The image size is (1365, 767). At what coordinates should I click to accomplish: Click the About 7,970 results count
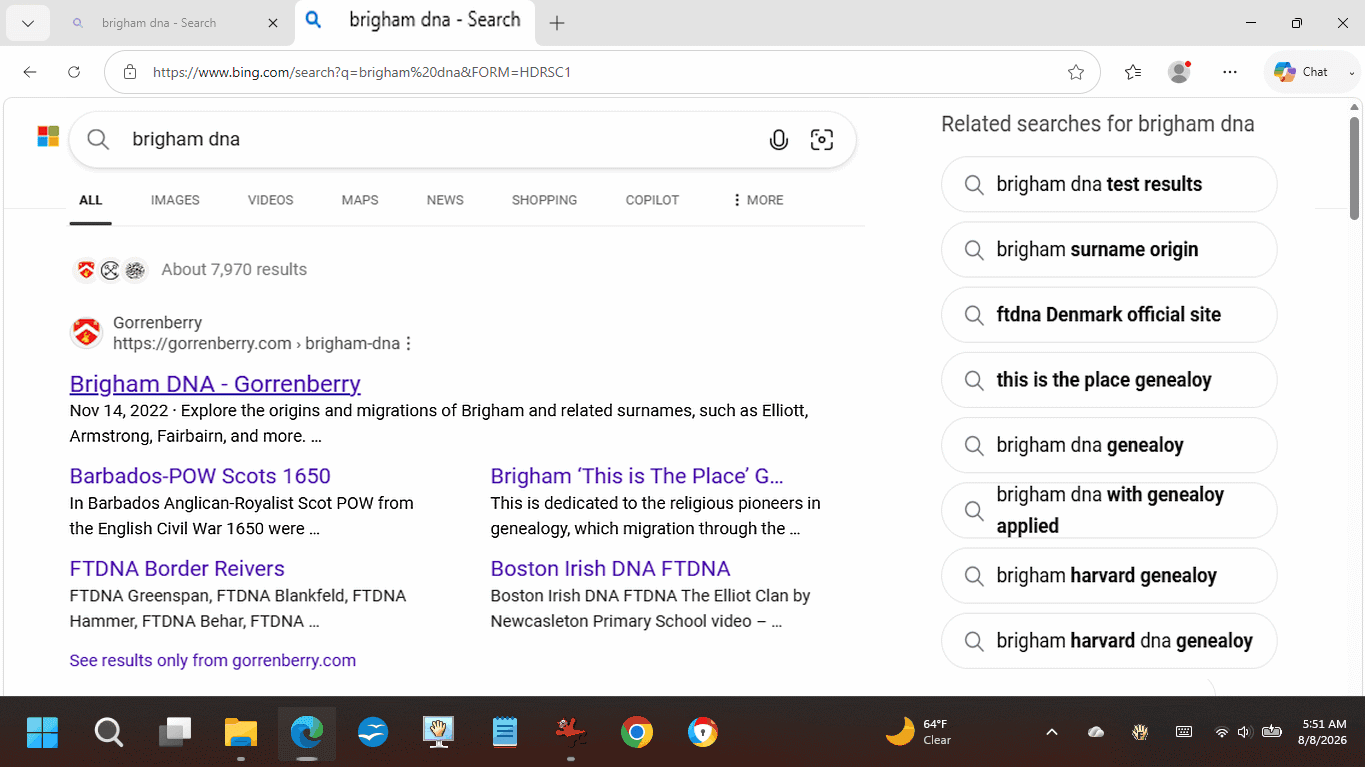tap(234, 269)
